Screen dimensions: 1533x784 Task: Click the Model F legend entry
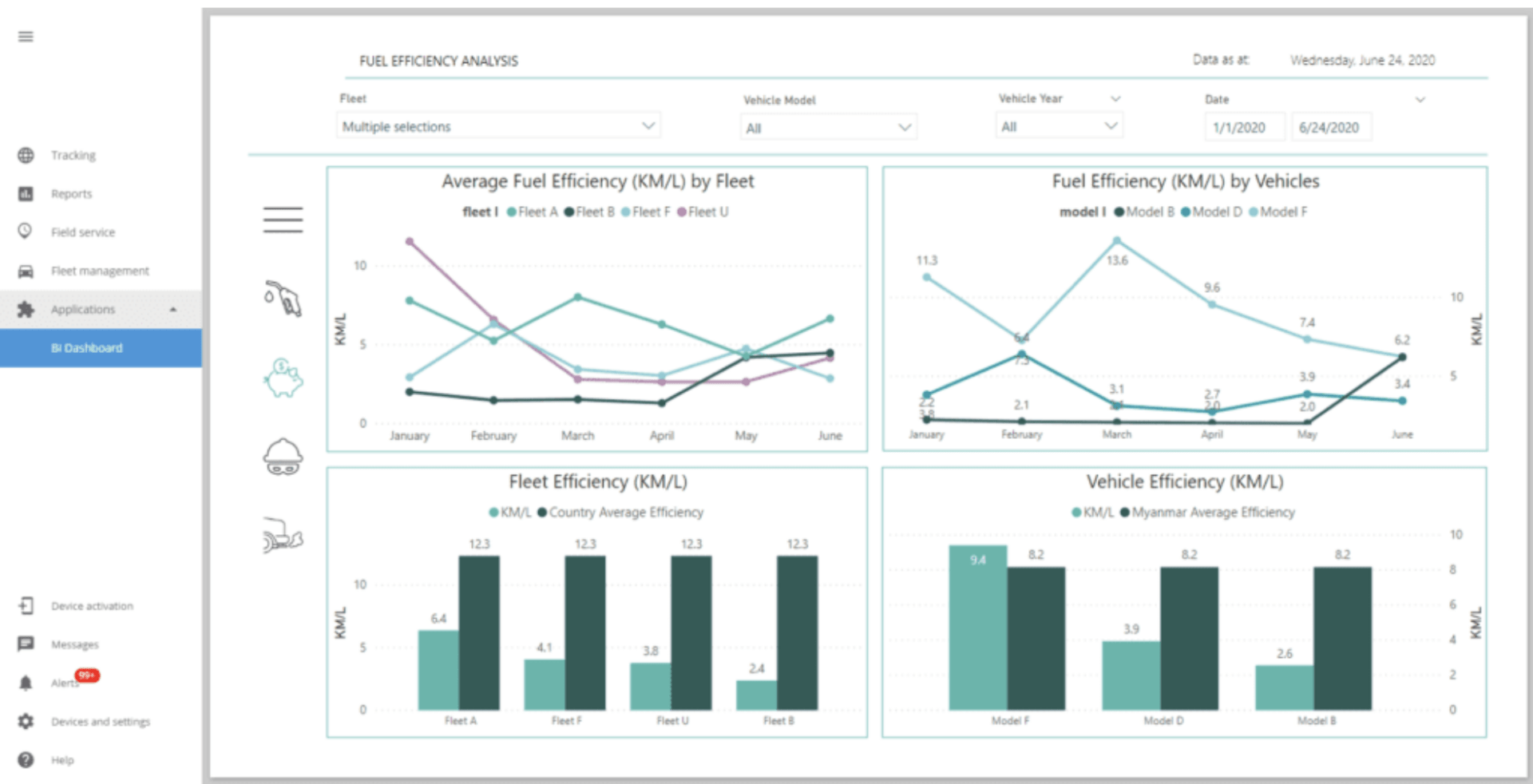[x=1278, y=212]
